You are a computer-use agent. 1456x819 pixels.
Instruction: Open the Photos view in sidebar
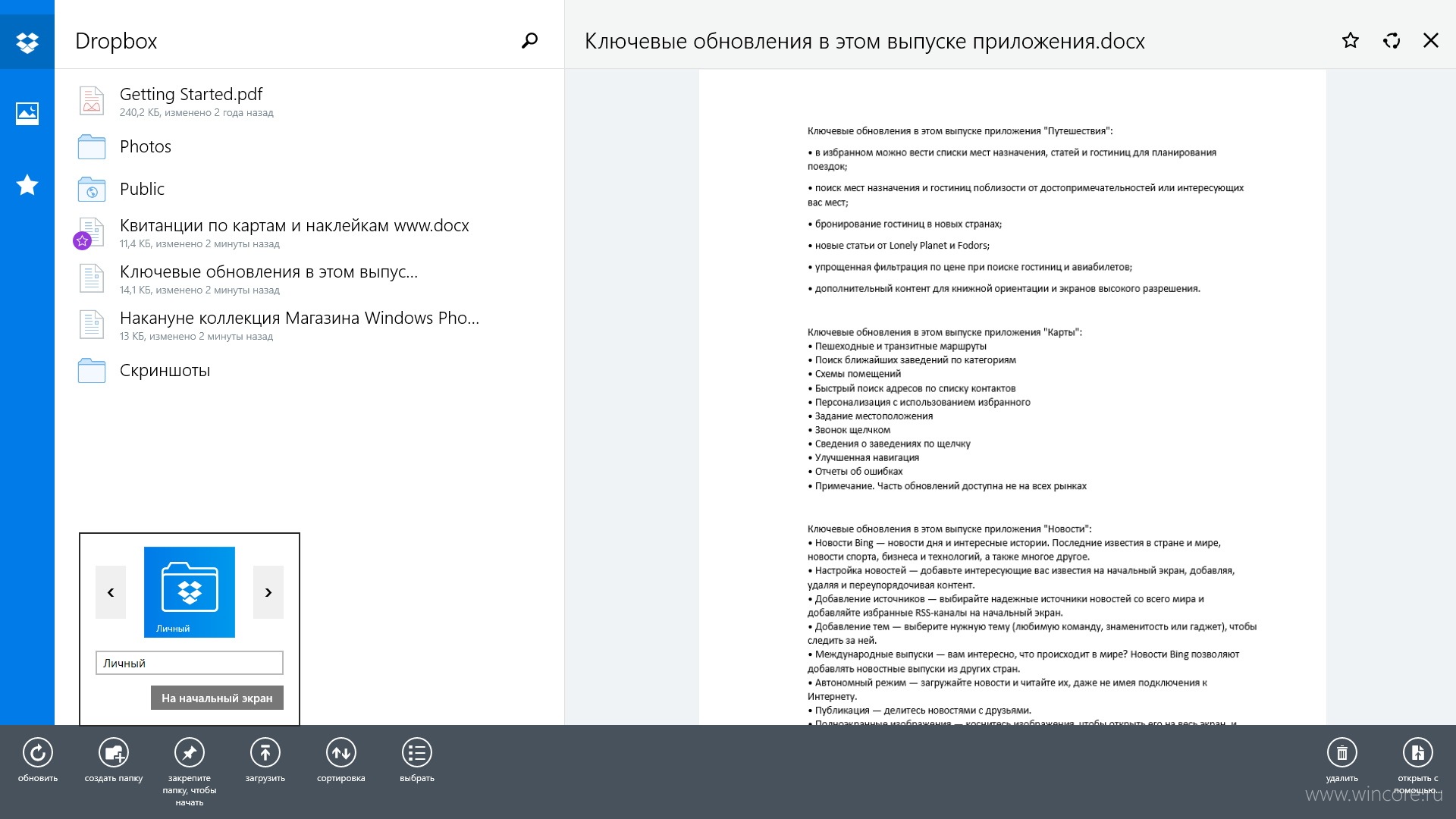coord(27,114)
